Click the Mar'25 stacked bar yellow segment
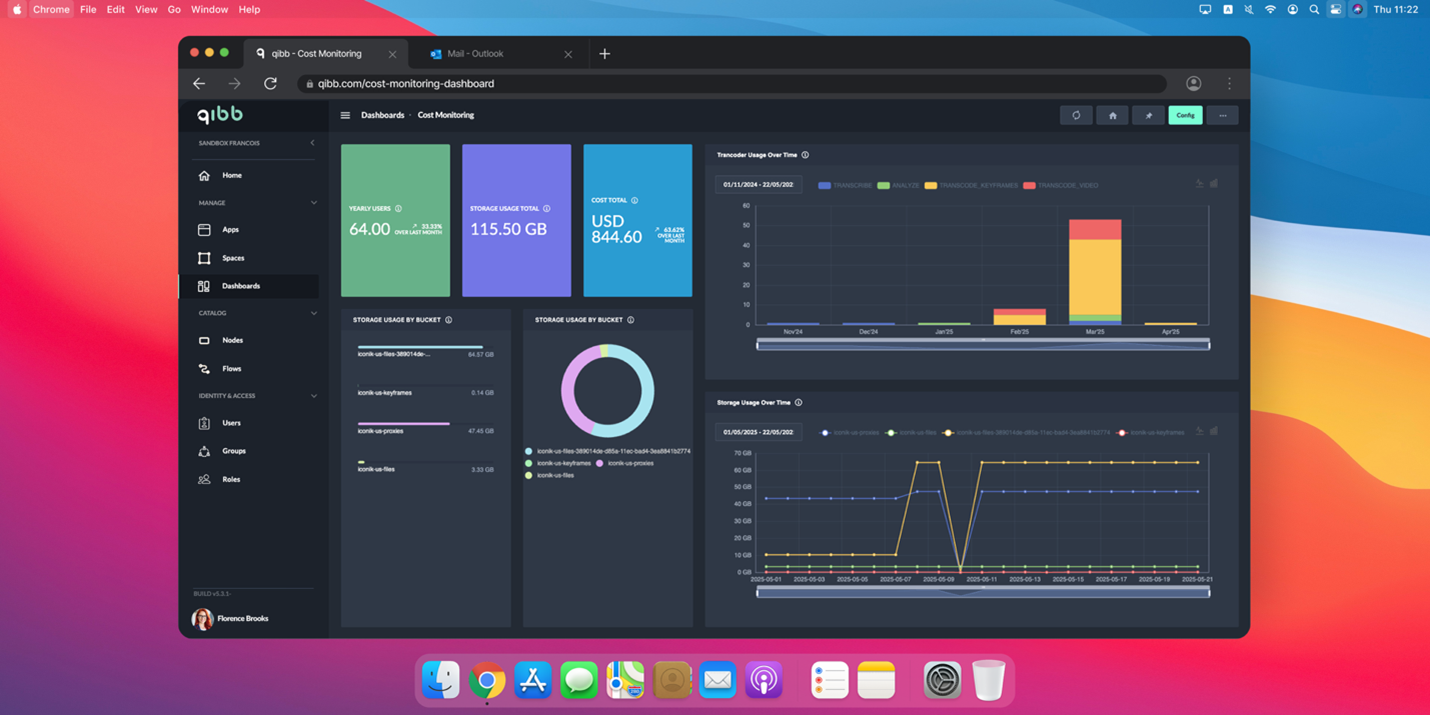 tap(1095, 277)
